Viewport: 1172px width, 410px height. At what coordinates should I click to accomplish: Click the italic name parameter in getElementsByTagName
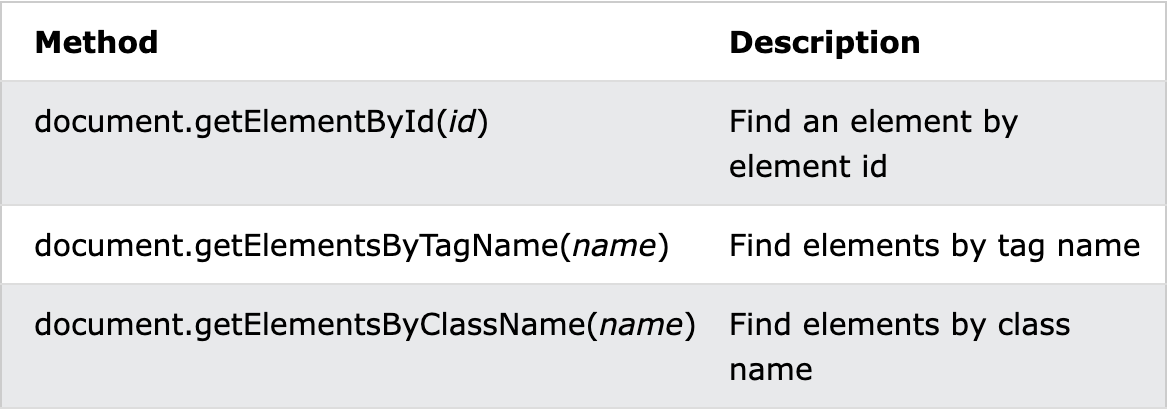tap(613, 245)
